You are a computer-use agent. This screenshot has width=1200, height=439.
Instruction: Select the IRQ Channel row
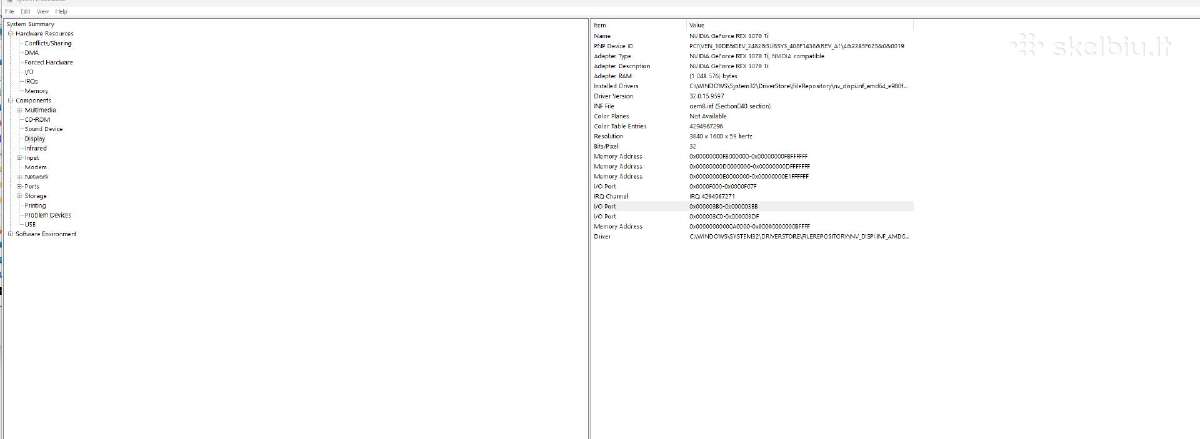[x=752, y=196]
